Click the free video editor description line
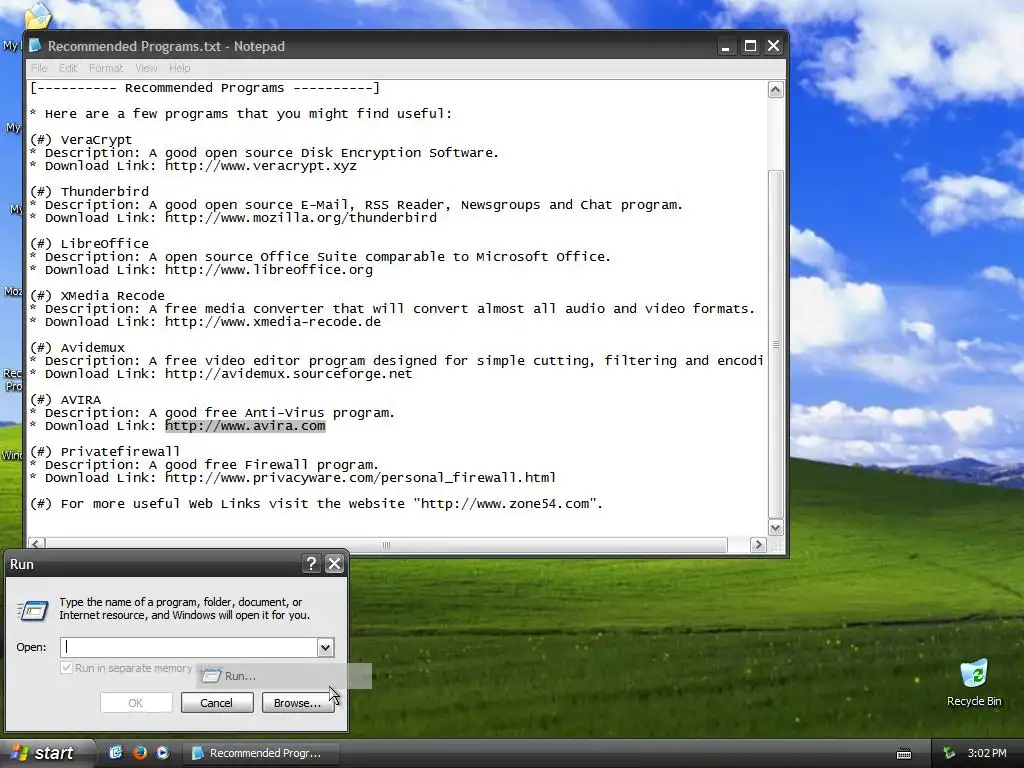The width and height of the screenshot is (1024, 768). tap(396, 360)
